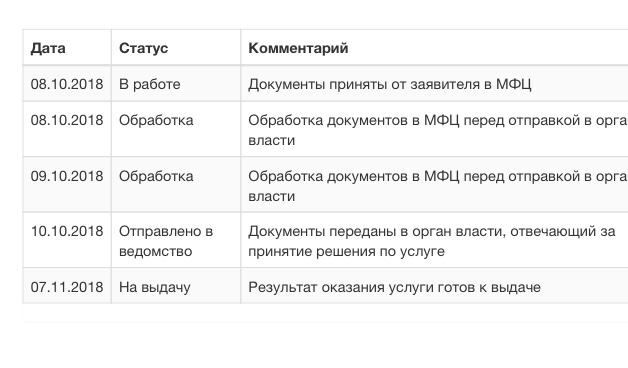The image size is (628, 368).
Task: Click the Обработка comment in the 09.10.2018 row
Action: (438, 186)
